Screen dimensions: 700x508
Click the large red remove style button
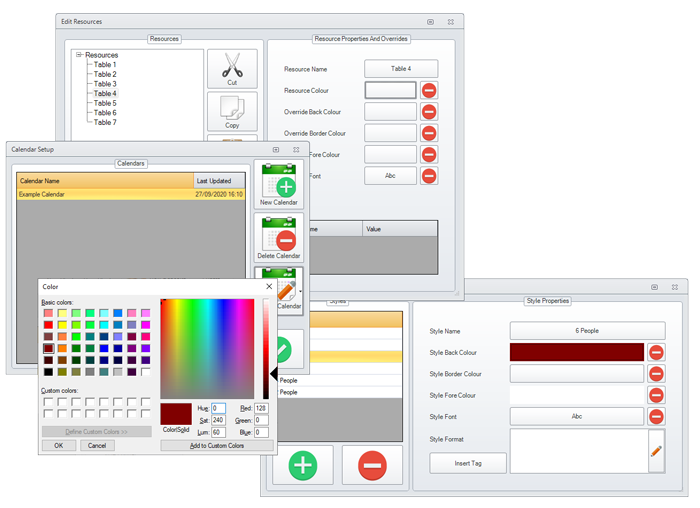(x=372, y=465)
